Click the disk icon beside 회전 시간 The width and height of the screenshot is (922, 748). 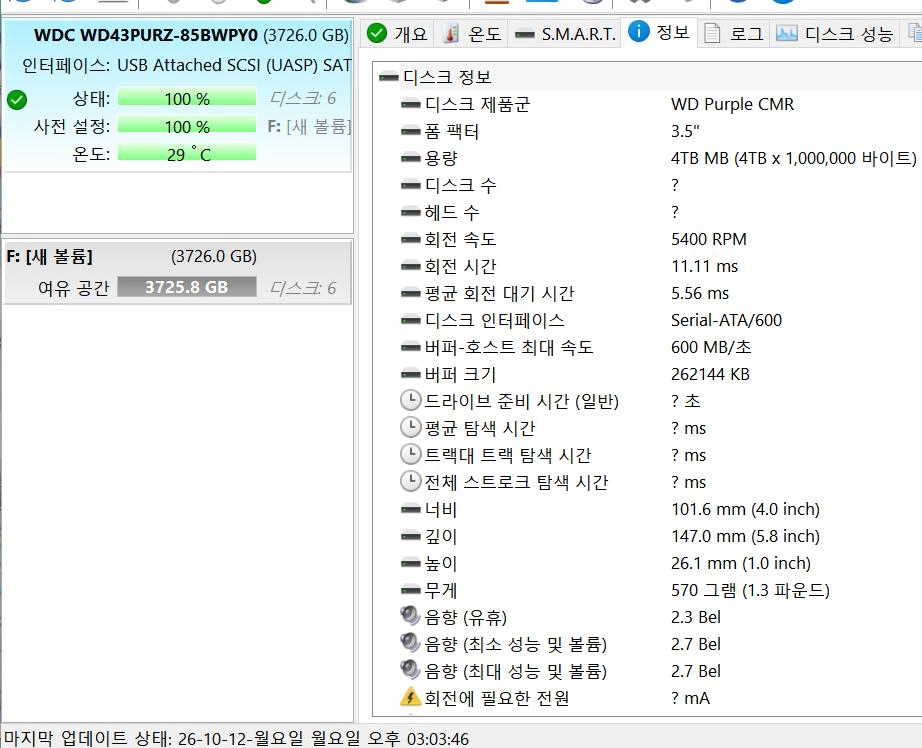(x=410, y=267)
